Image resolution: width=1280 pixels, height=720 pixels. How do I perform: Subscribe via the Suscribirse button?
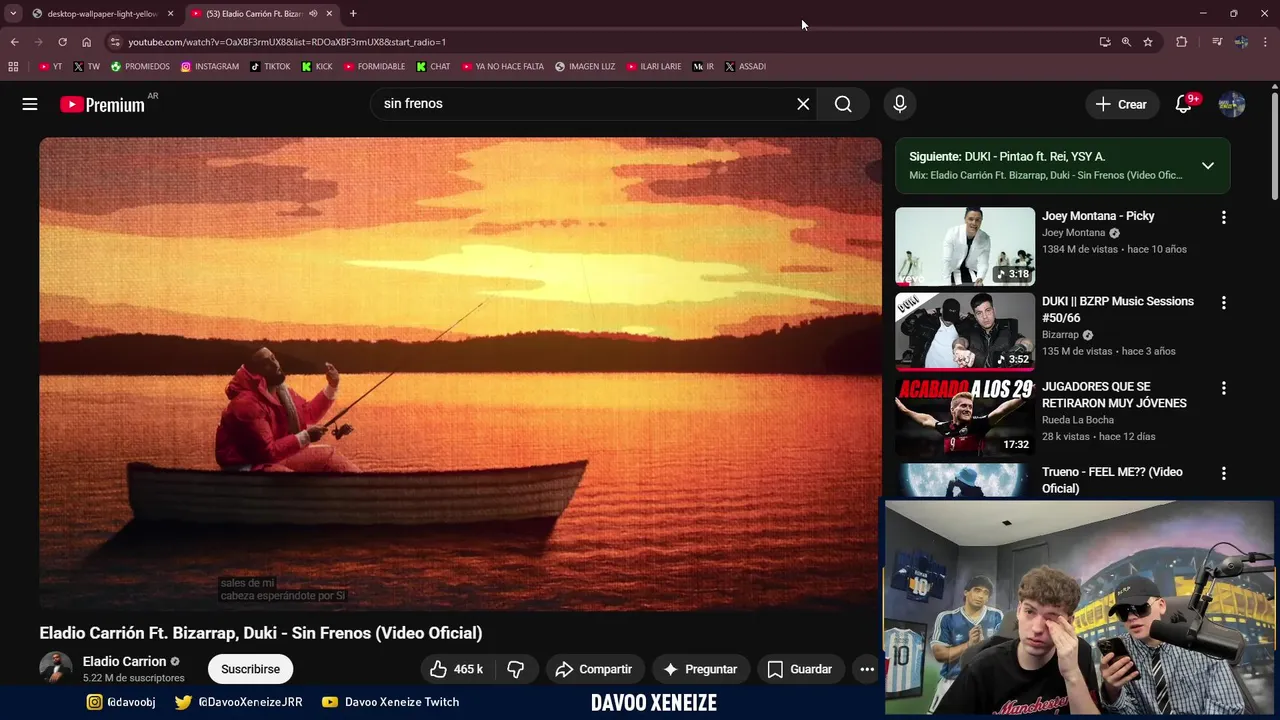(250, 669)
